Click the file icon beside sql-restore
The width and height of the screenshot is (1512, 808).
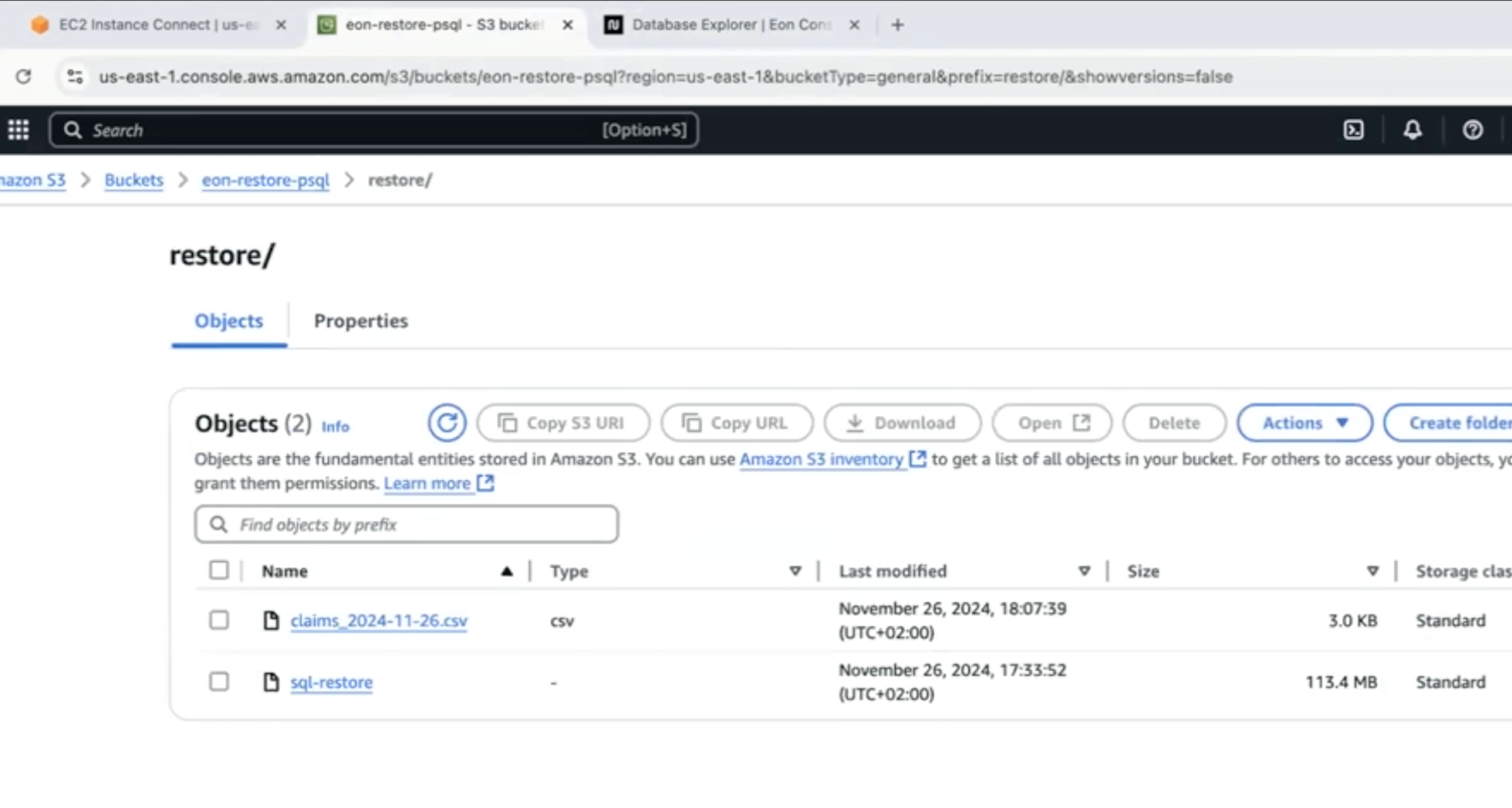tap(271, 681)
